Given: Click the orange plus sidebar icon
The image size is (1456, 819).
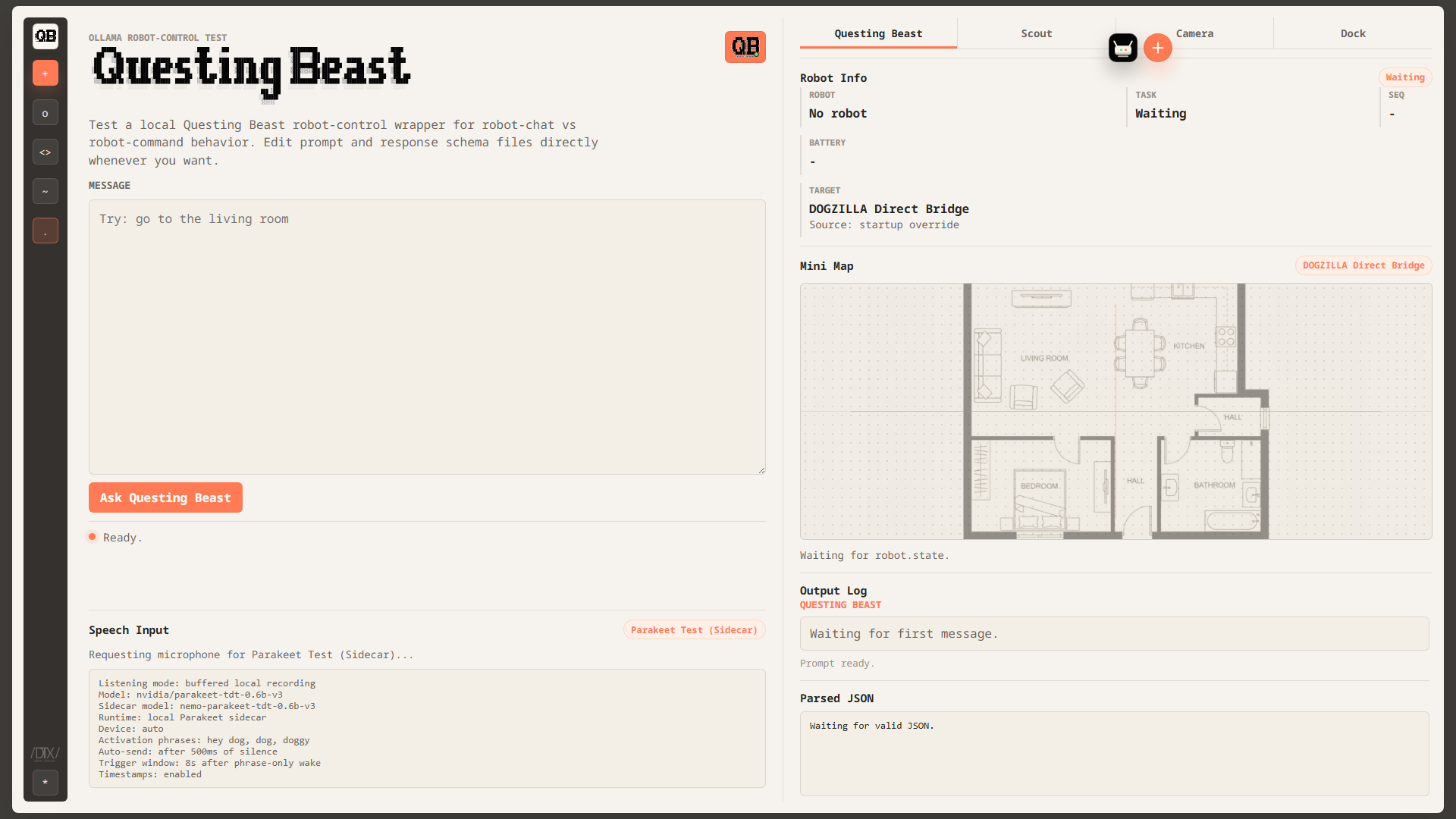Looking at the screenshot, I should (45, 74).
